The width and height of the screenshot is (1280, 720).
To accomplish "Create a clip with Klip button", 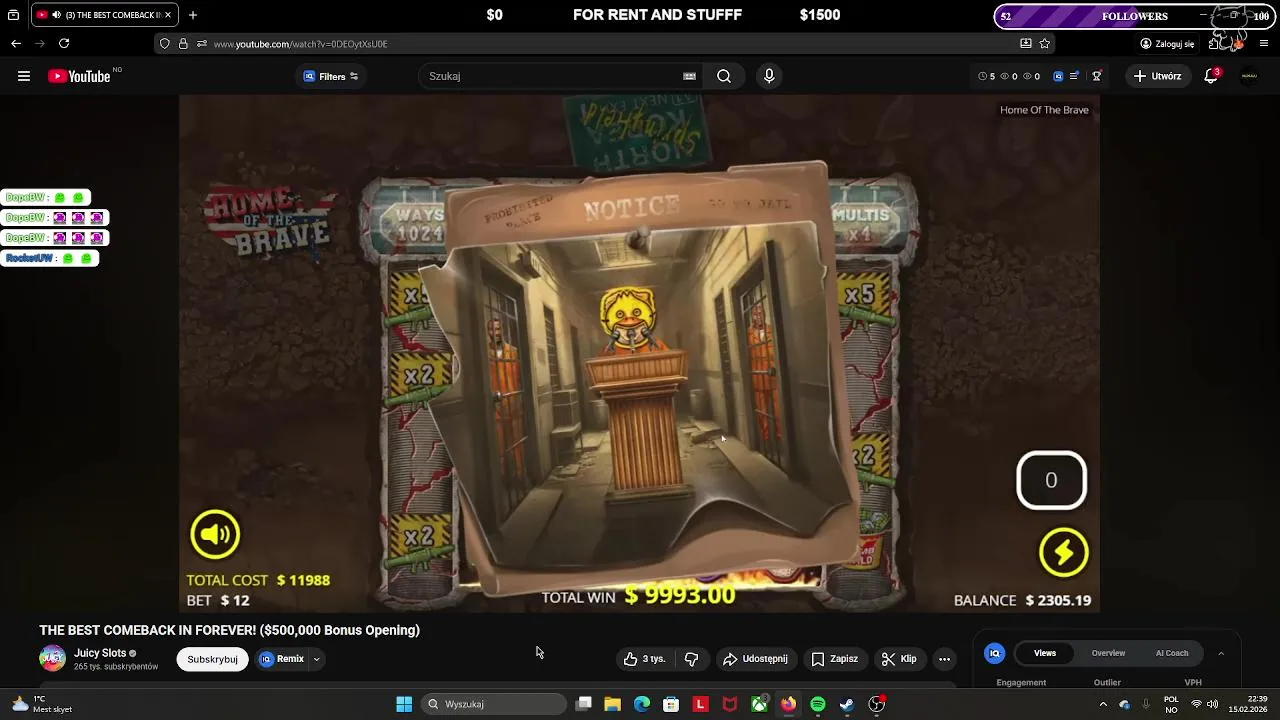I will (x=899, y=659).
